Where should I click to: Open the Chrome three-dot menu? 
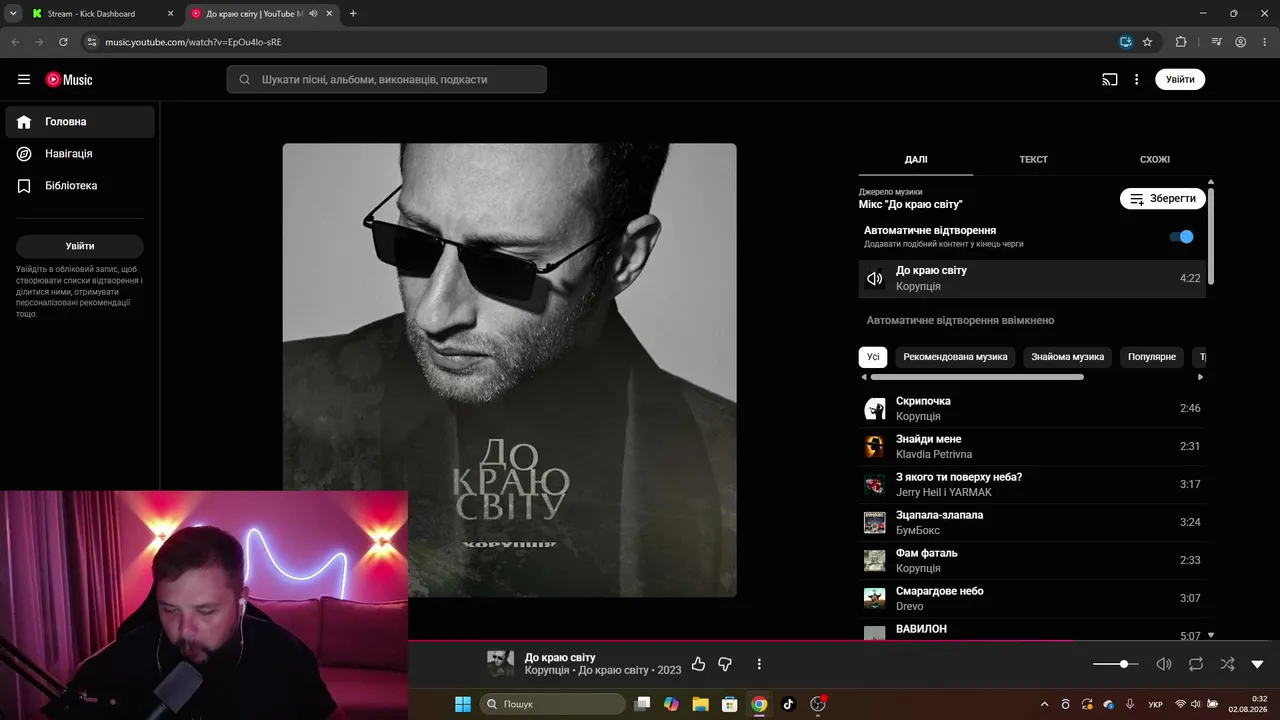click(1263, 42)
